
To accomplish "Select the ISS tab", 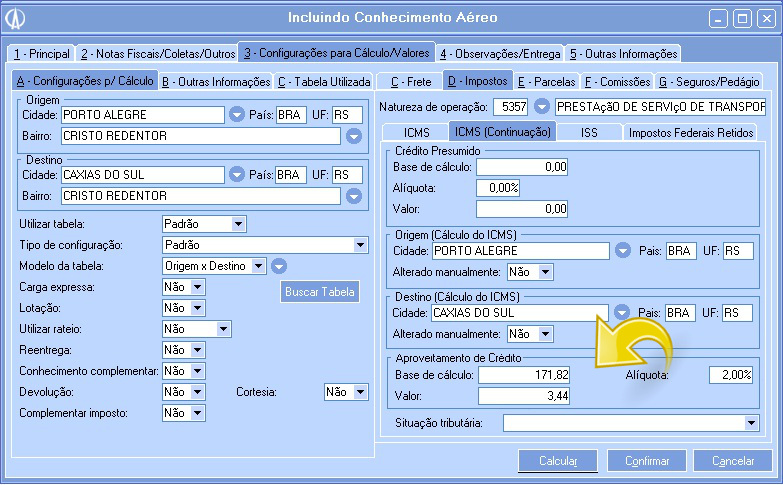I will click(591, 132).
